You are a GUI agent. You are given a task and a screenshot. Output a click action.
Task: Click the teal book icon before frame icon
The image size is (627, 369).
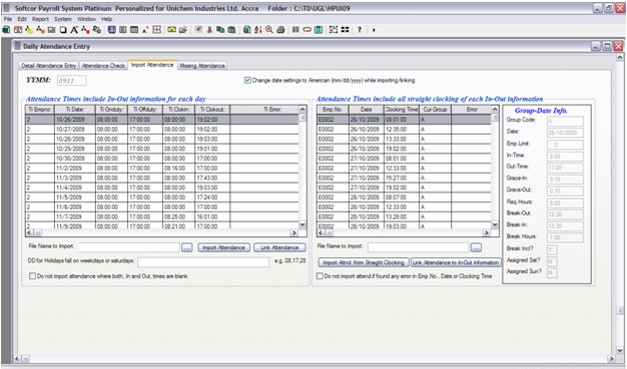pyautogui.click(x=318, y=30)
